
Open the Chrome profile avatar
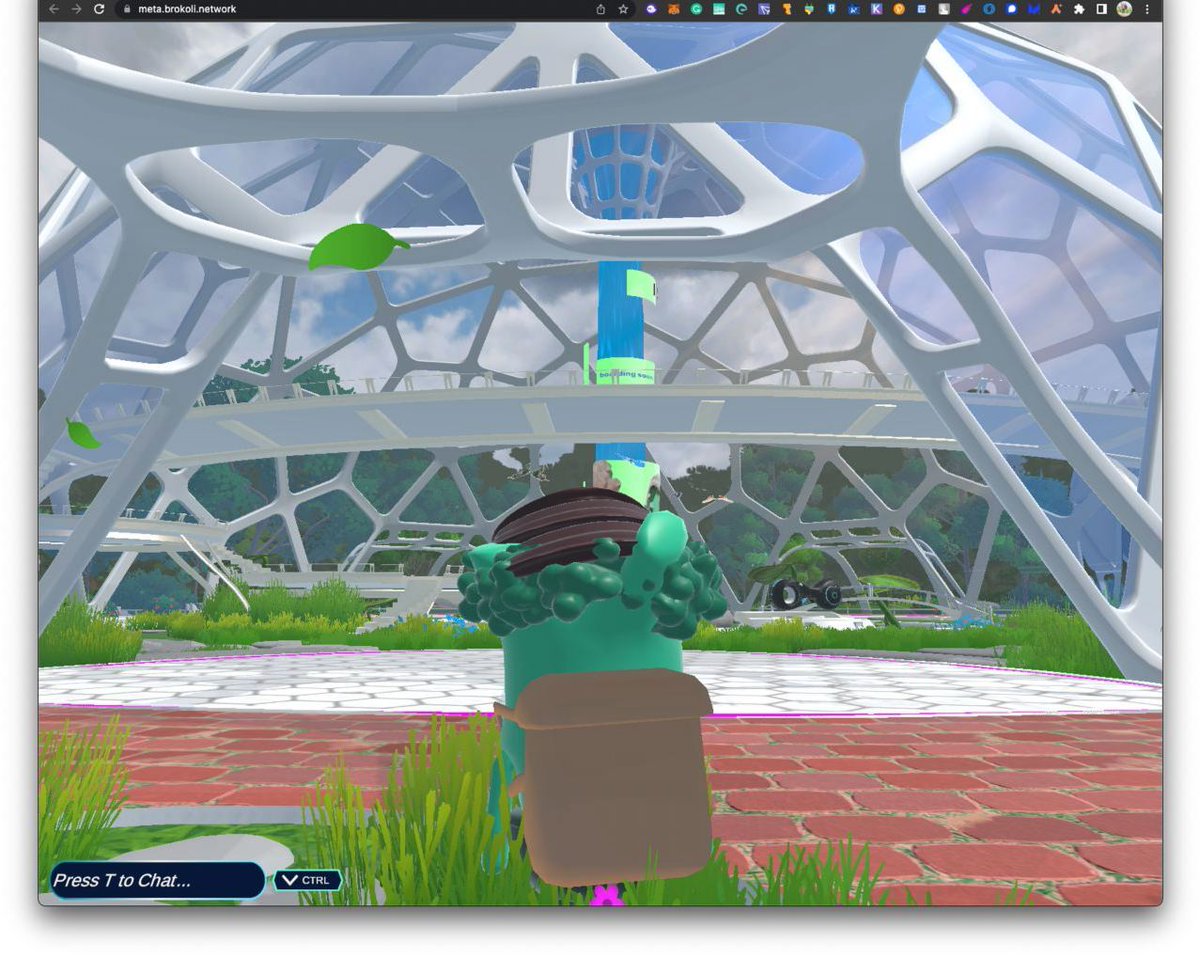[x=1124, y=9]
